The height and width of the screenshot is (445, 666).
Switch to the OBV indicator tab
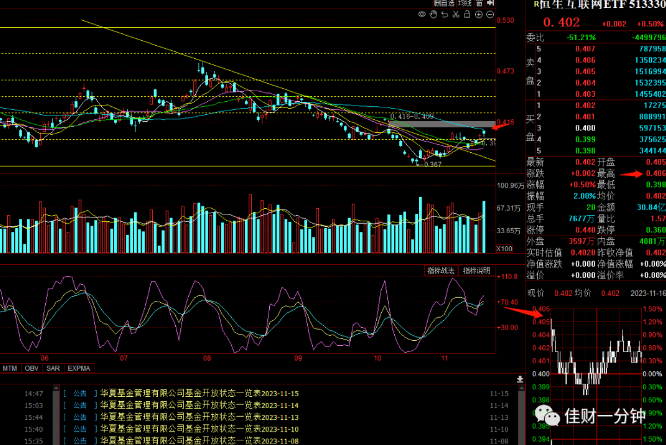point(31,368)
